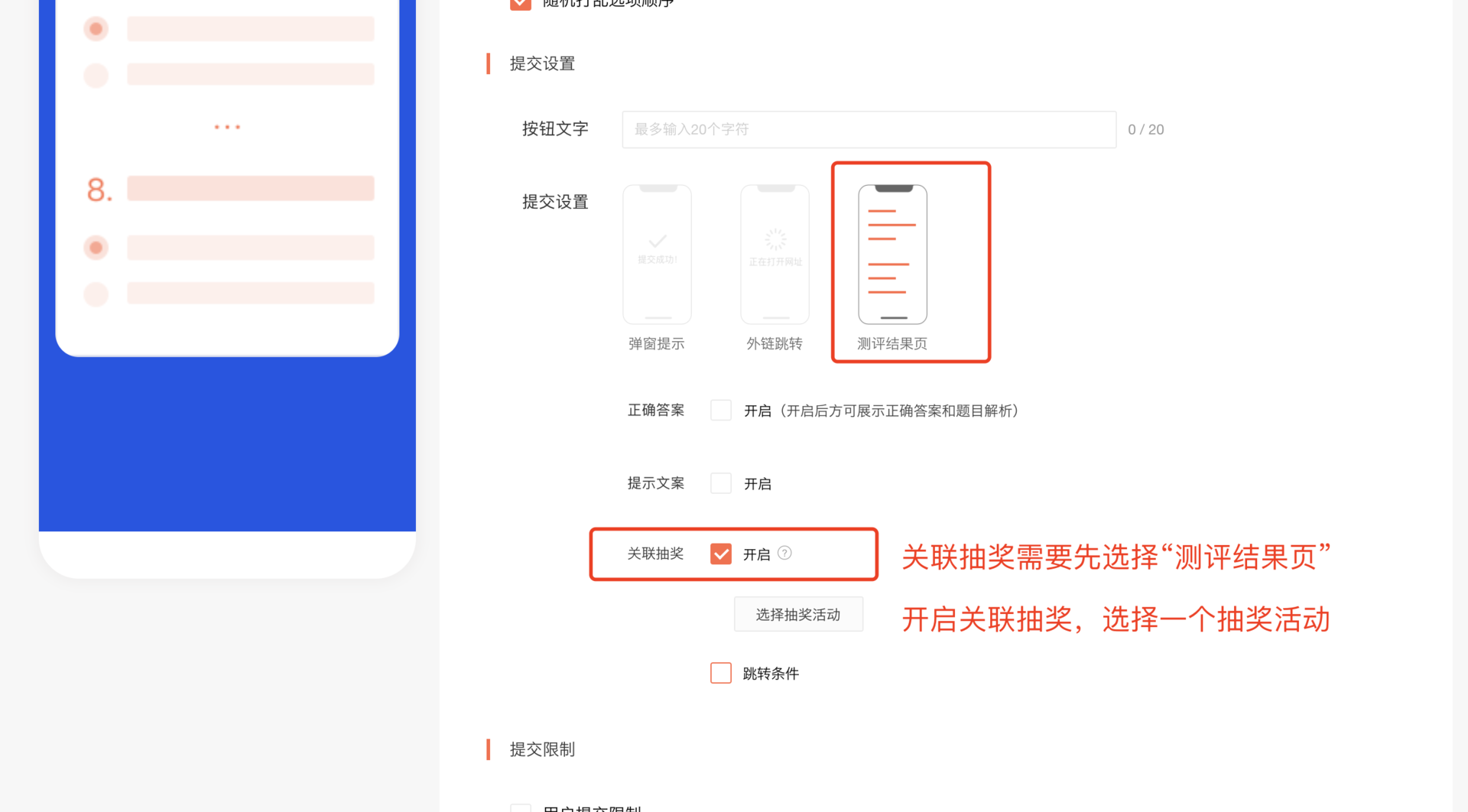
Task: Click the 按钮文字 input field
Action: pyautogui.click(x=869, y=129)
